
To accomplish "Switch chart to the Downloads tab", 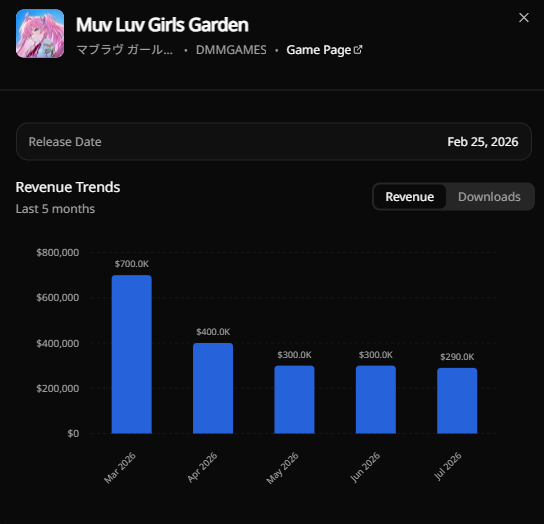I will (x=489, y=197).
